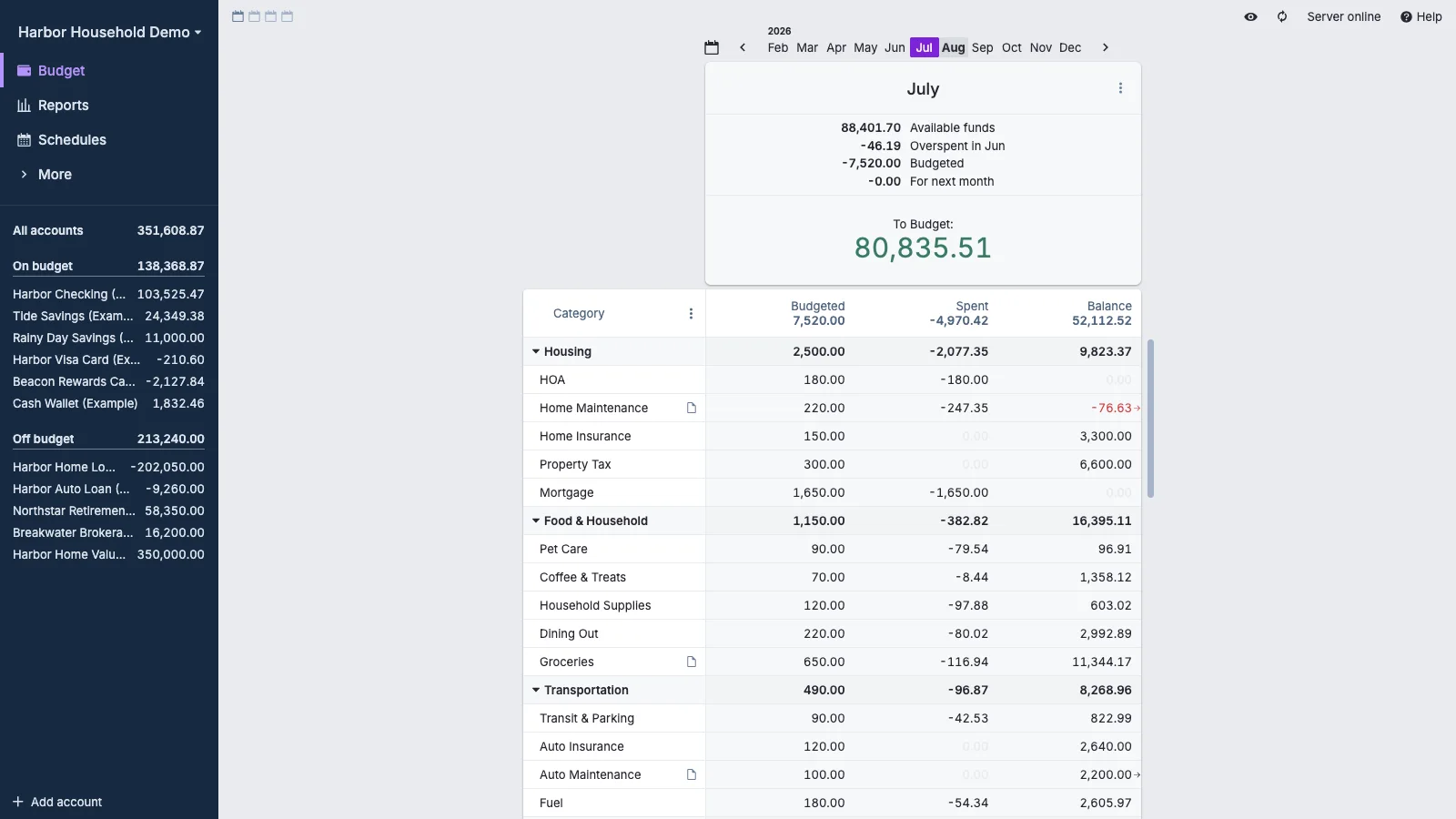Open July budget summary options menu
Screen dimensions: 1456x819
point(1120,88)
